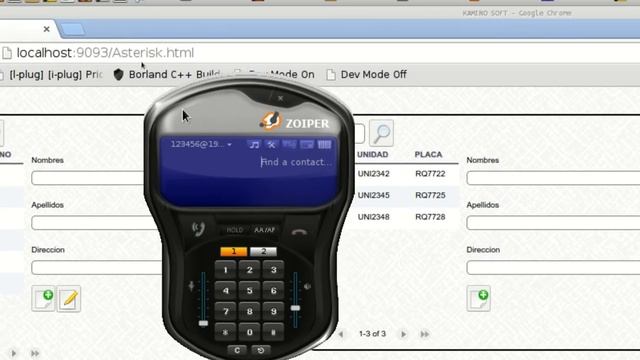Click the RQ7728 plate cell

[430, 217]
